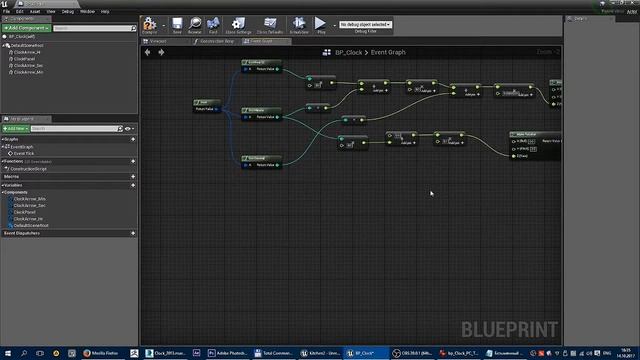
Task: Click BP_Clock in the graph breadcrumb
Action: pos(348,52)
